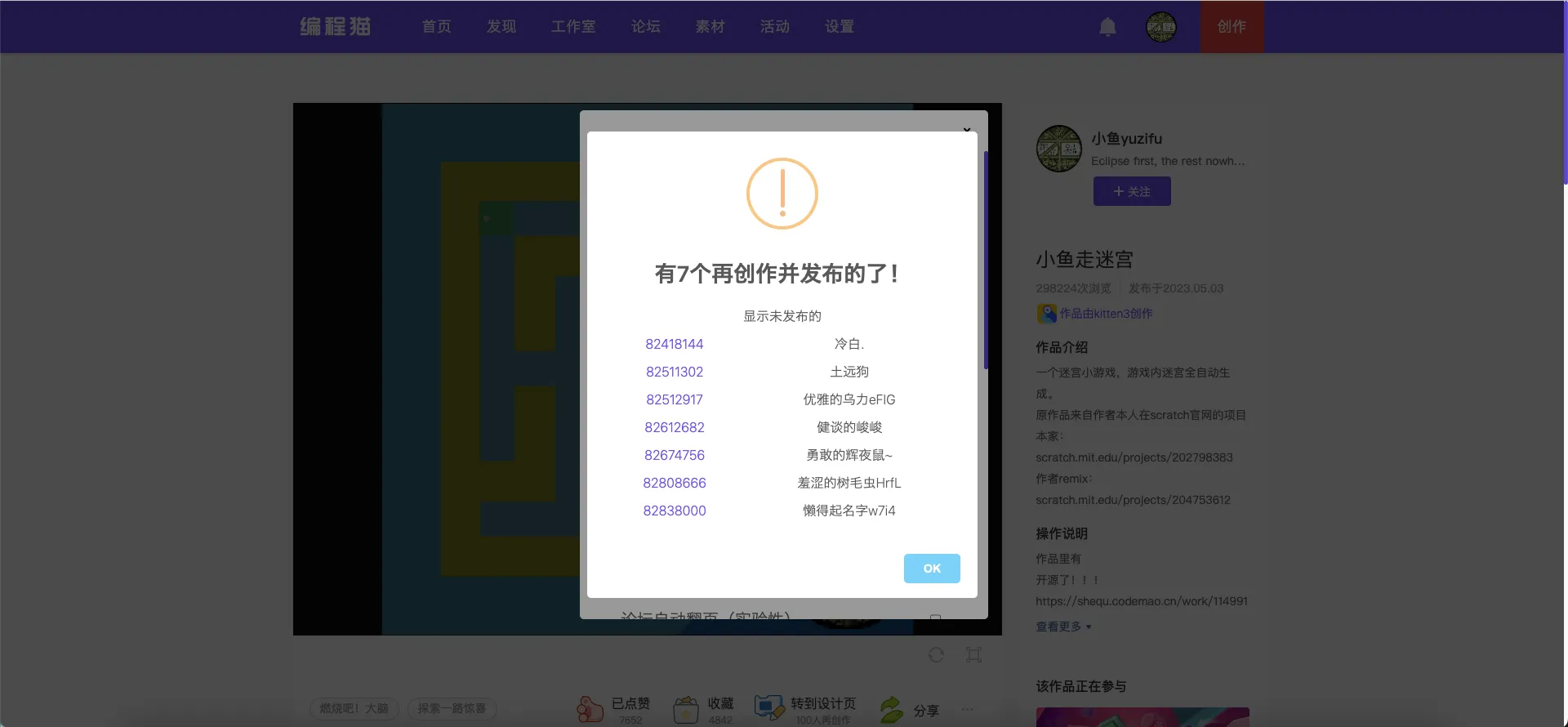
Task: Click the scratch.mit.edu/projects/204753612 text
Action: coord(1134,500)
